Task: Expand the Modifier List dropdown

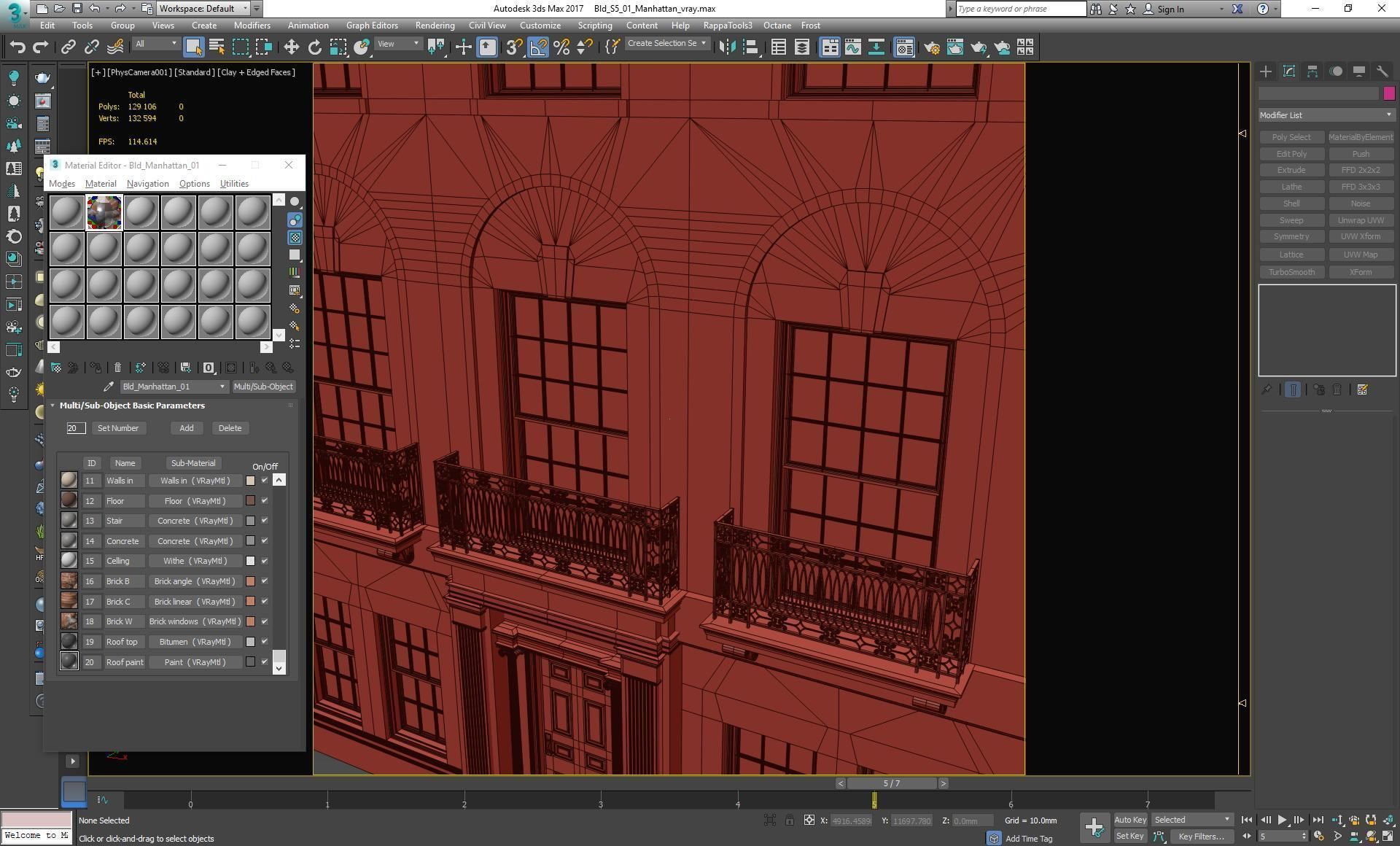Action: pyautogui.click(x=1326, y=115)
